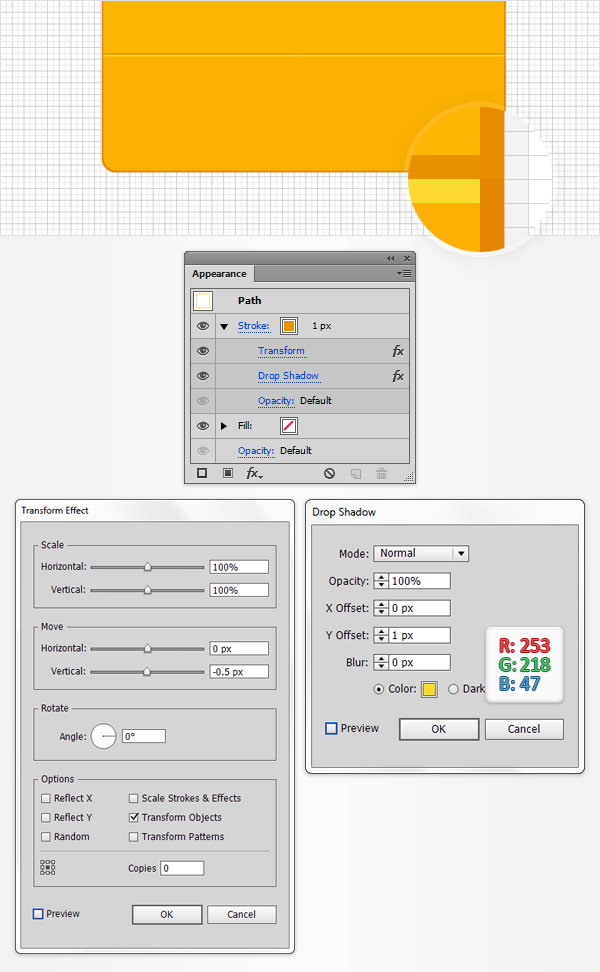This screenshot has width=600, height=972.
Task: Collapse the Stroke attribute triangle
Action: point(224,326)
